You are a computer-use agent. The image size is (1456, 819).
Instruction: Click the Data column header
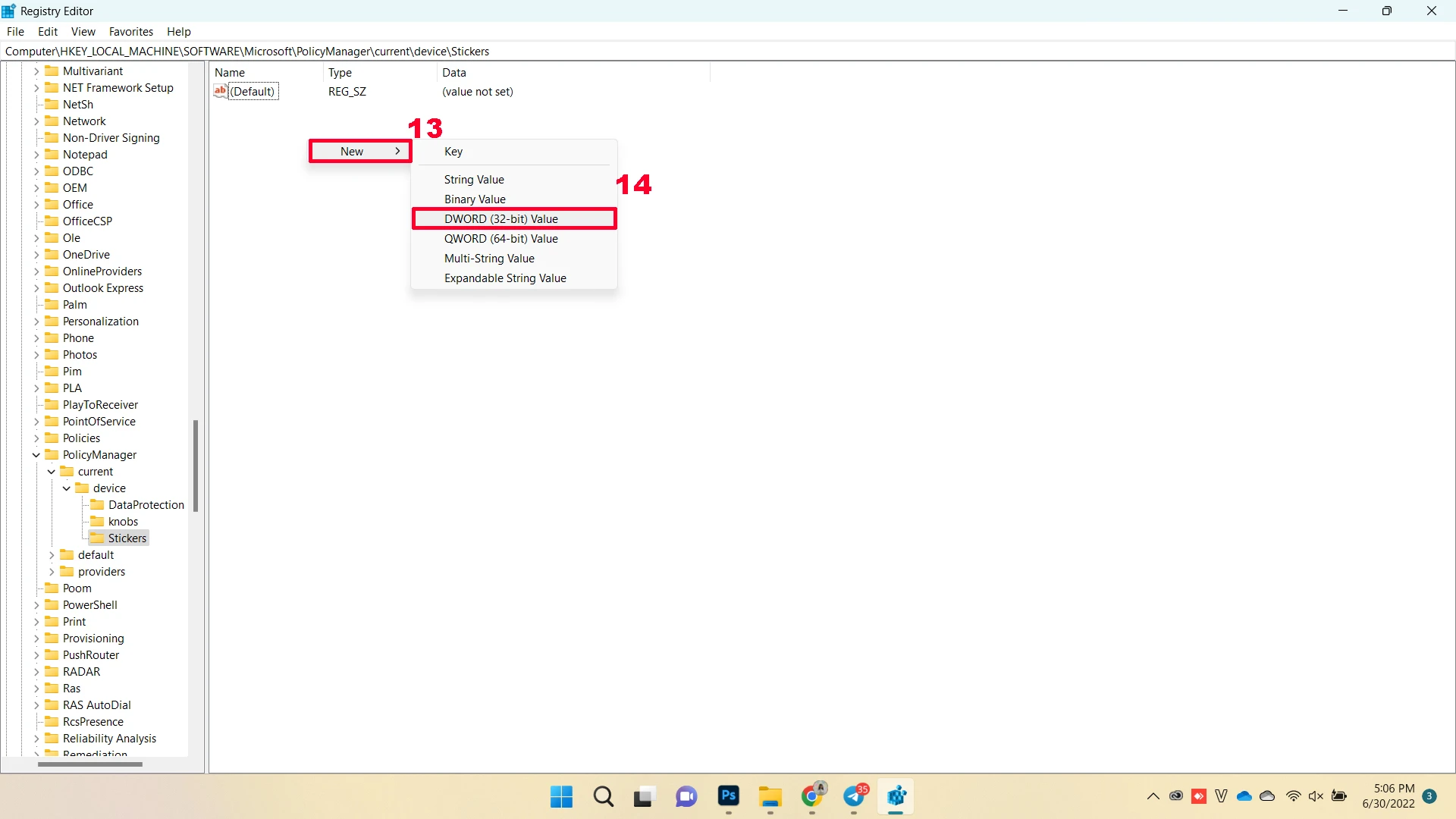tap(573, 72)
